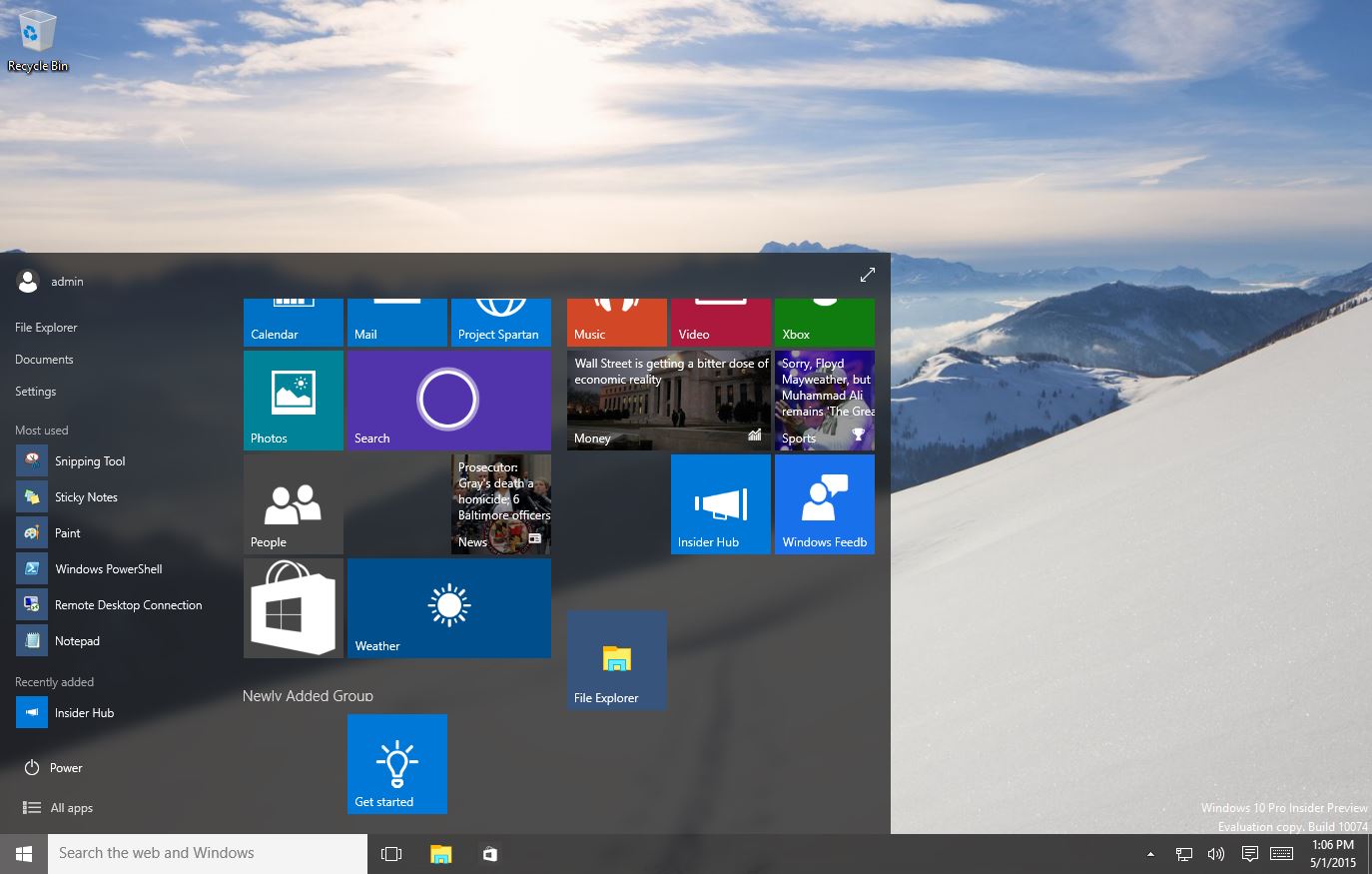Open the Windows Feedback tile

tap(824, 503)
